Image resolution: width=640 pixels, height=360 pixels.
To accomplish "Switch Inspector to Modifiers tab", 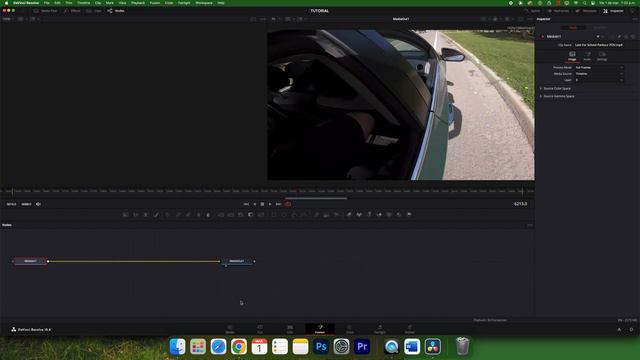I will tap(600, 28).
